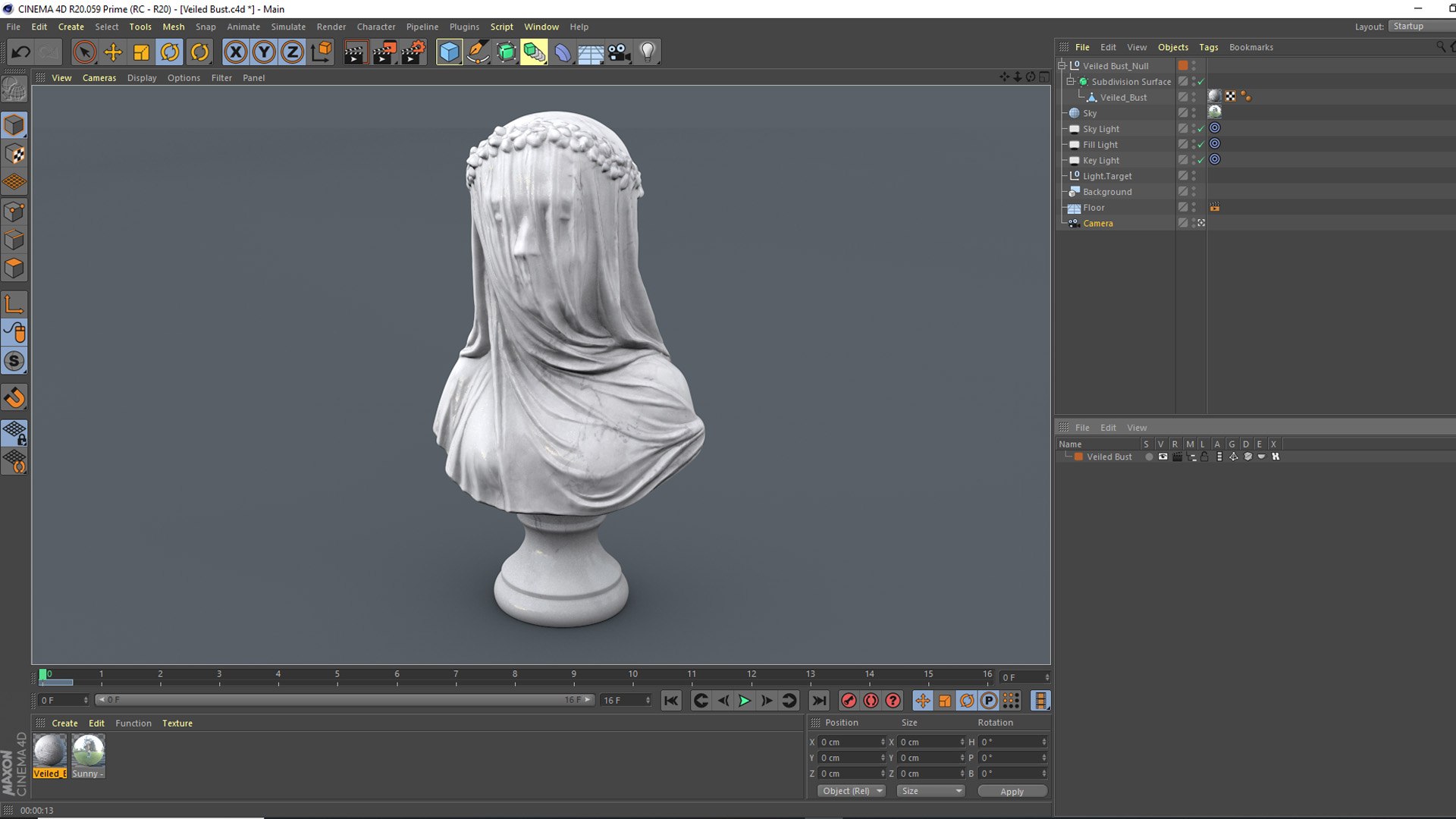Viewport: 1456px width, 819px height.
Task: Toggle the Key Light enable checkmark
Action: 1200,161
